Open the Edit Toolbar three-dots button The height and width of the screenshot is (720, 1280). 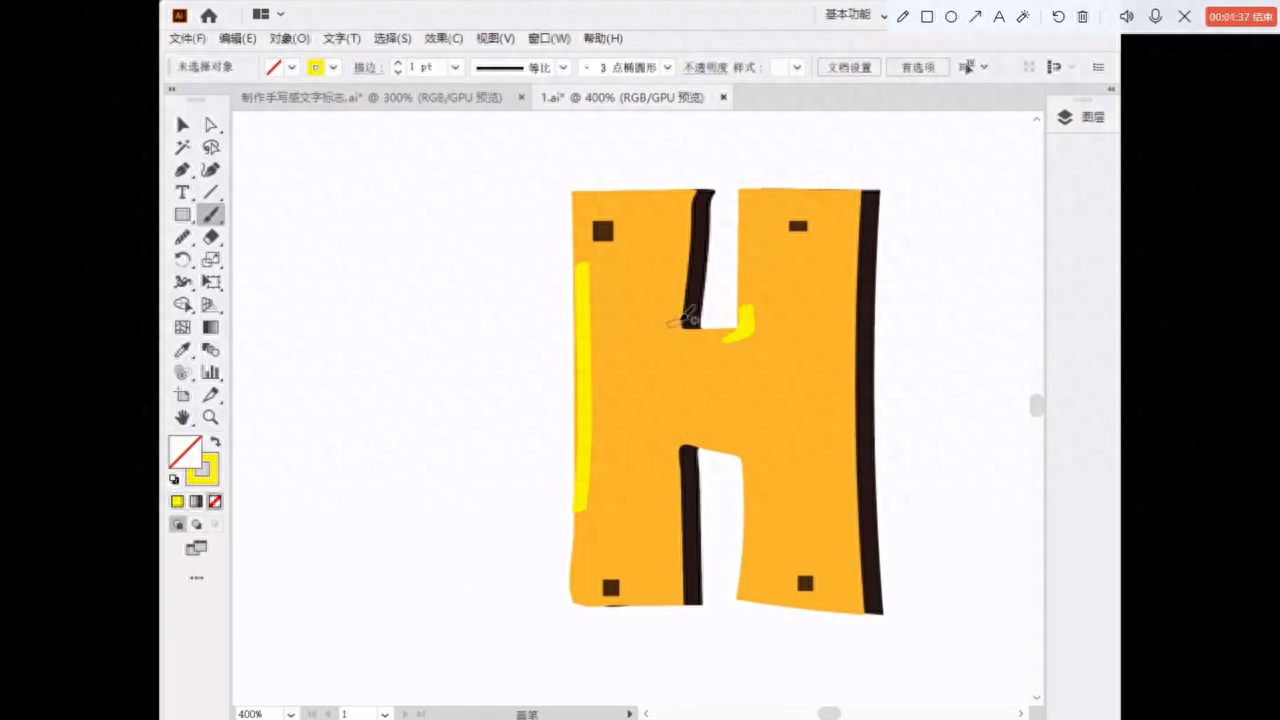[196, 578]
